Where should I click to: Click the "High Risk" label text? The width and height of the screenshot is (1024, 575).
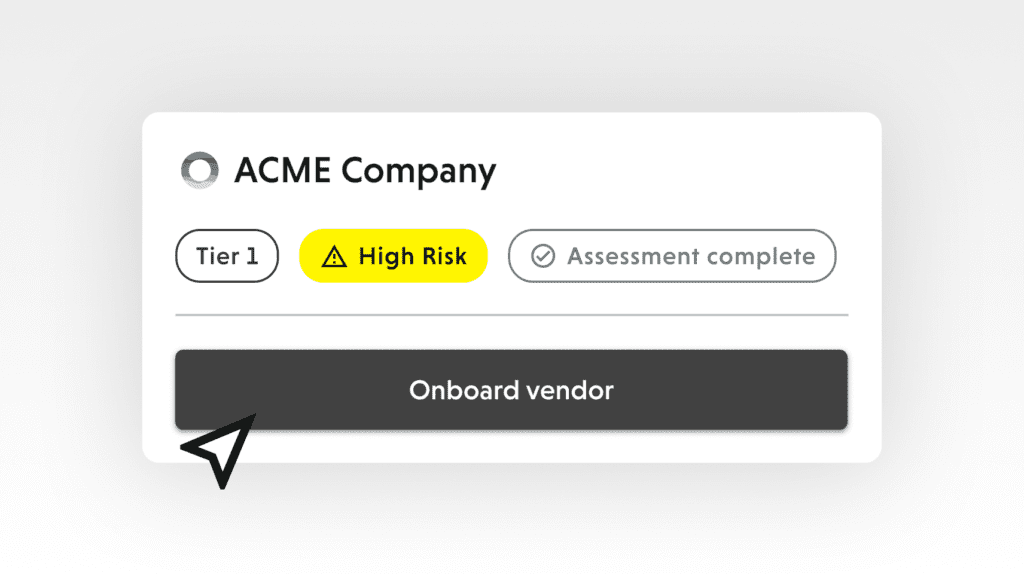click(x=412, y=257)
